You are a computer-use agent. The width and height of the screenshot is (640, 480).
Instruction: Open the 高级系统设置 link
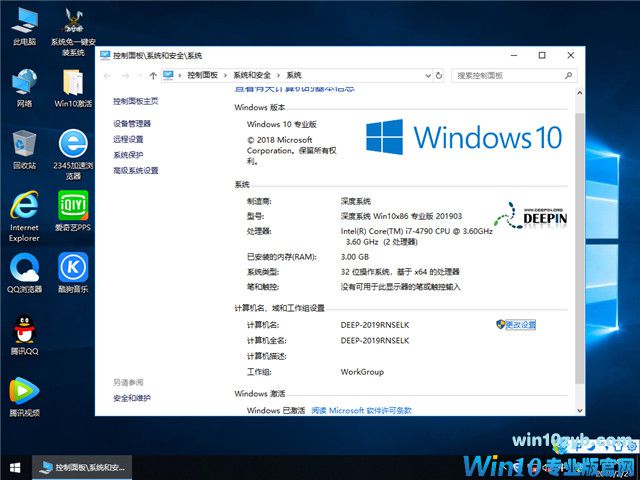[136, 171]
